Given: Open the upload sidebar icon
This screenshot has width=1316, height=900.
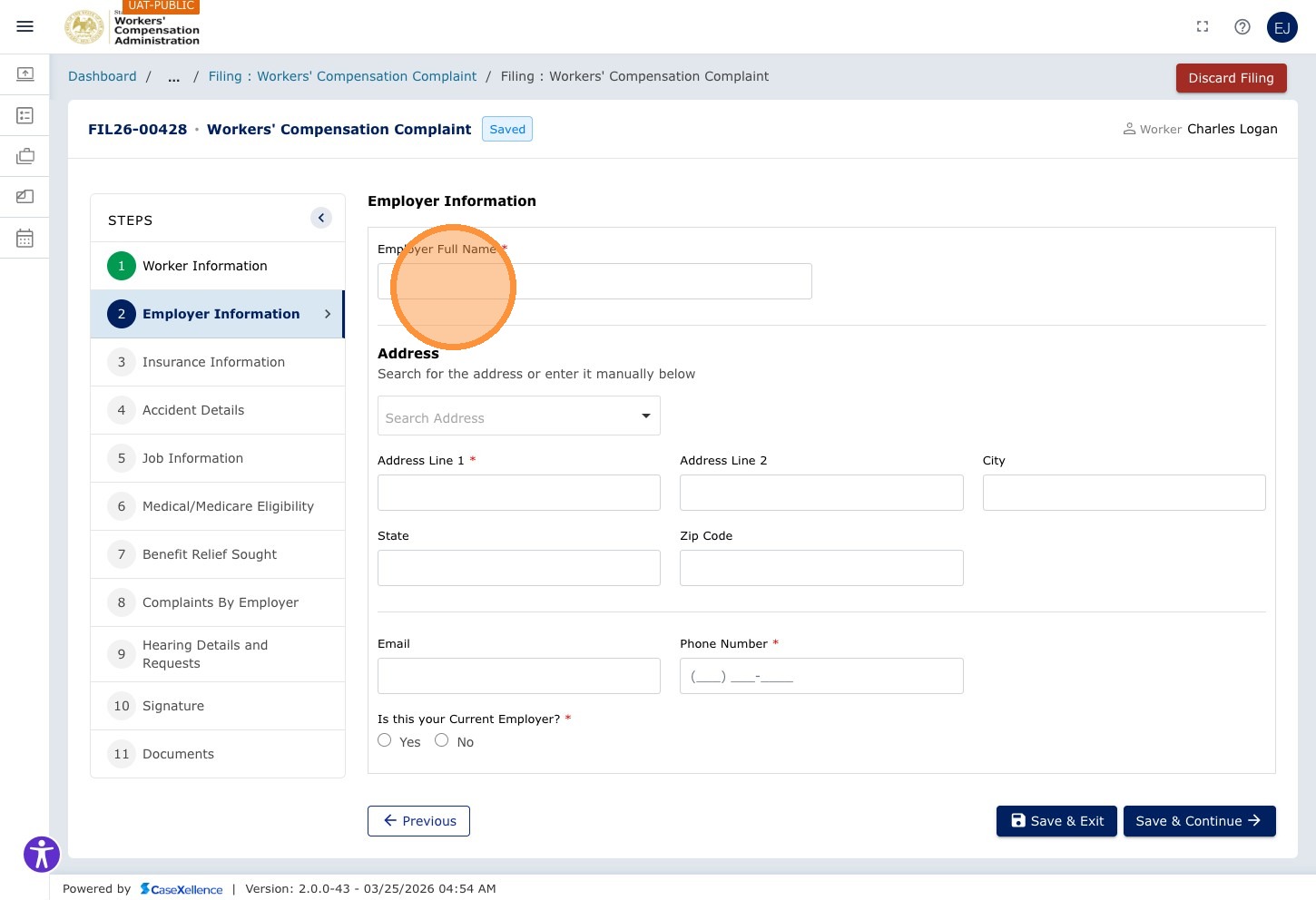Looking at the screenshot, I should 25,73.
